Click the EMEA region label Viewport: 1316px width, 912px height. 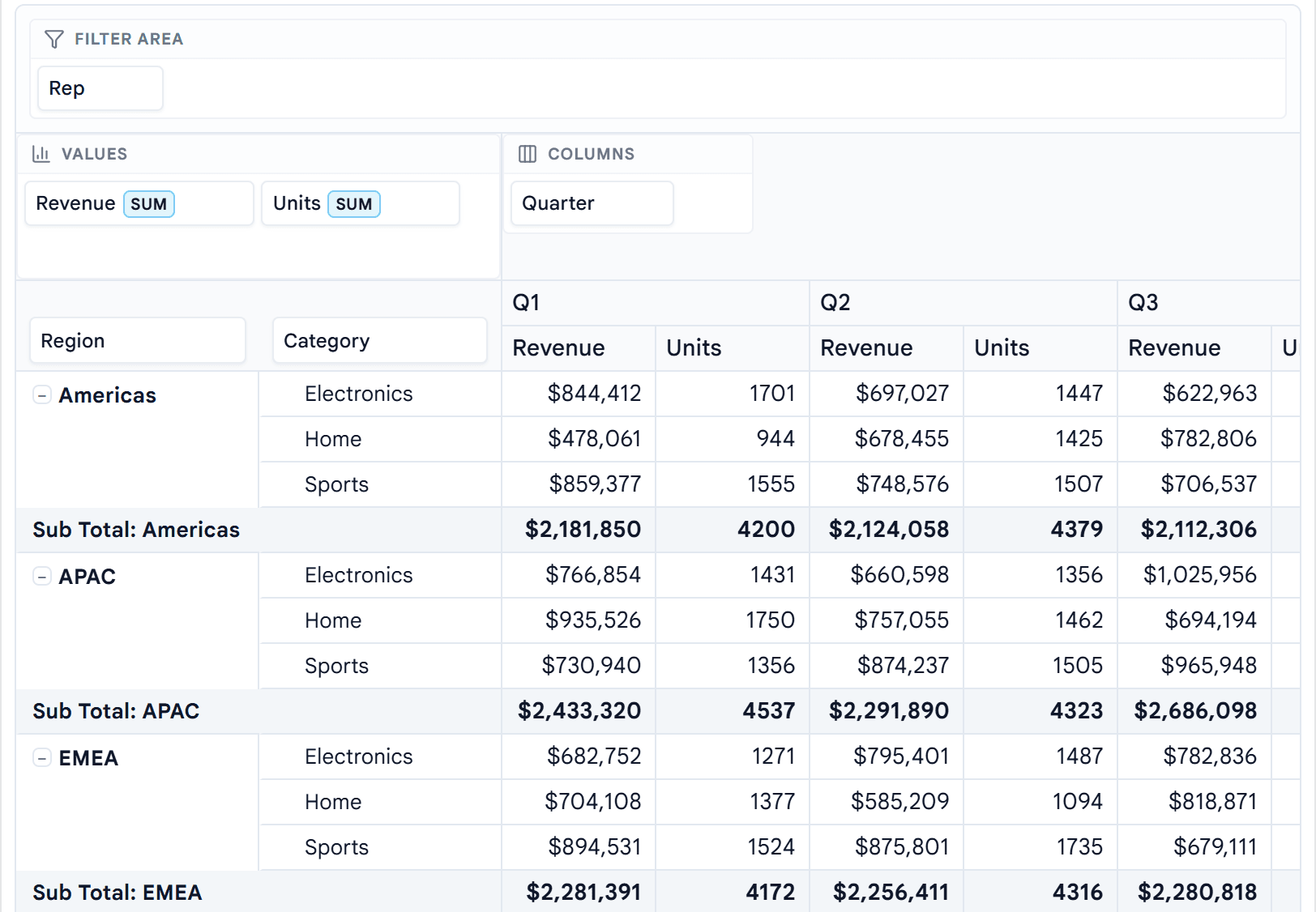click(88, 758)
